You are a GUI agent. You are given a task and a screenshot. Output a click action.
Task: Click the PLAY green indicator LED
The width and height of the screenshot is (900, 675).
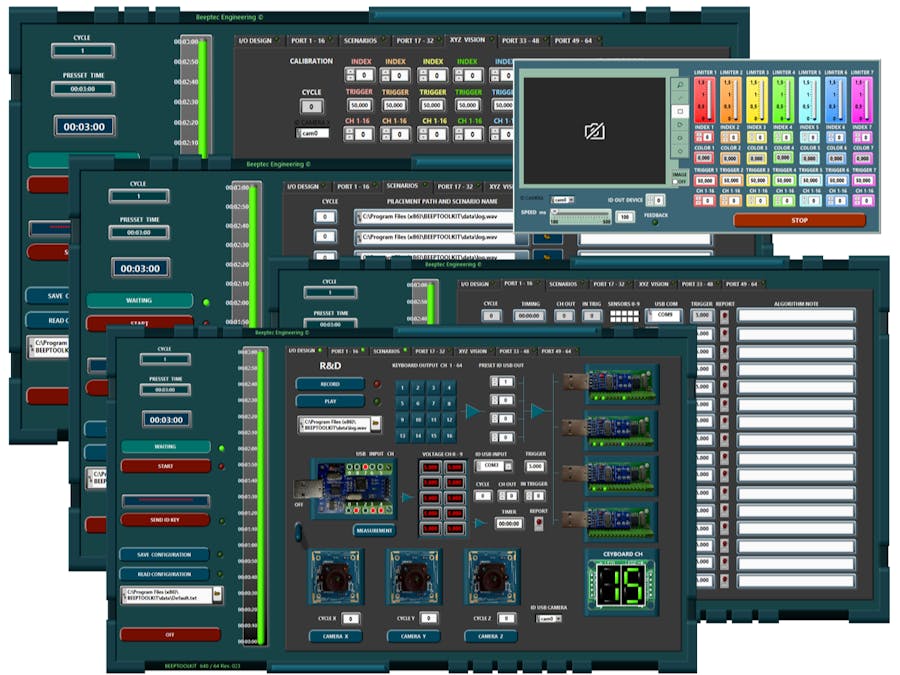377,402
